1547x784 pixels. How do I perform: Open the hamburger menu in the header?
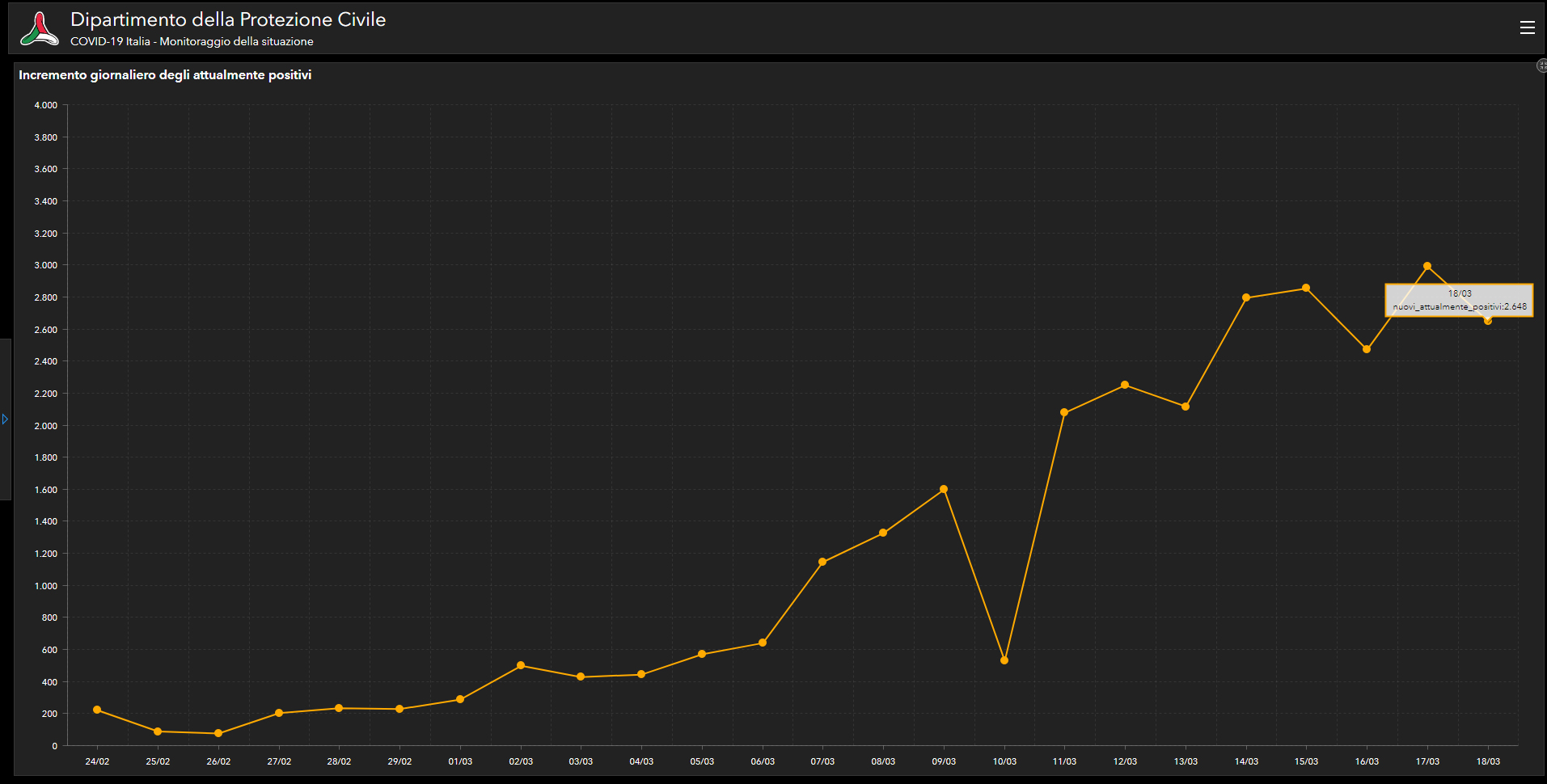coord(1527,27)
